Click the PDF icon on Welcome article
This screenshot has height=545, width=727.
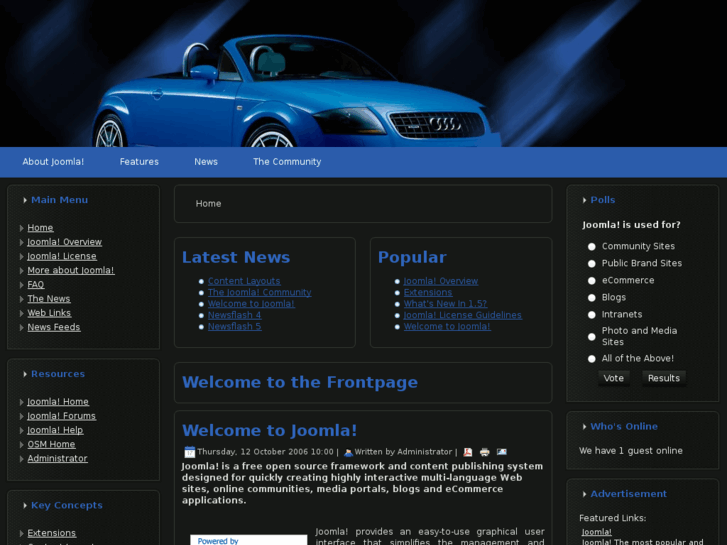point(468,452)
